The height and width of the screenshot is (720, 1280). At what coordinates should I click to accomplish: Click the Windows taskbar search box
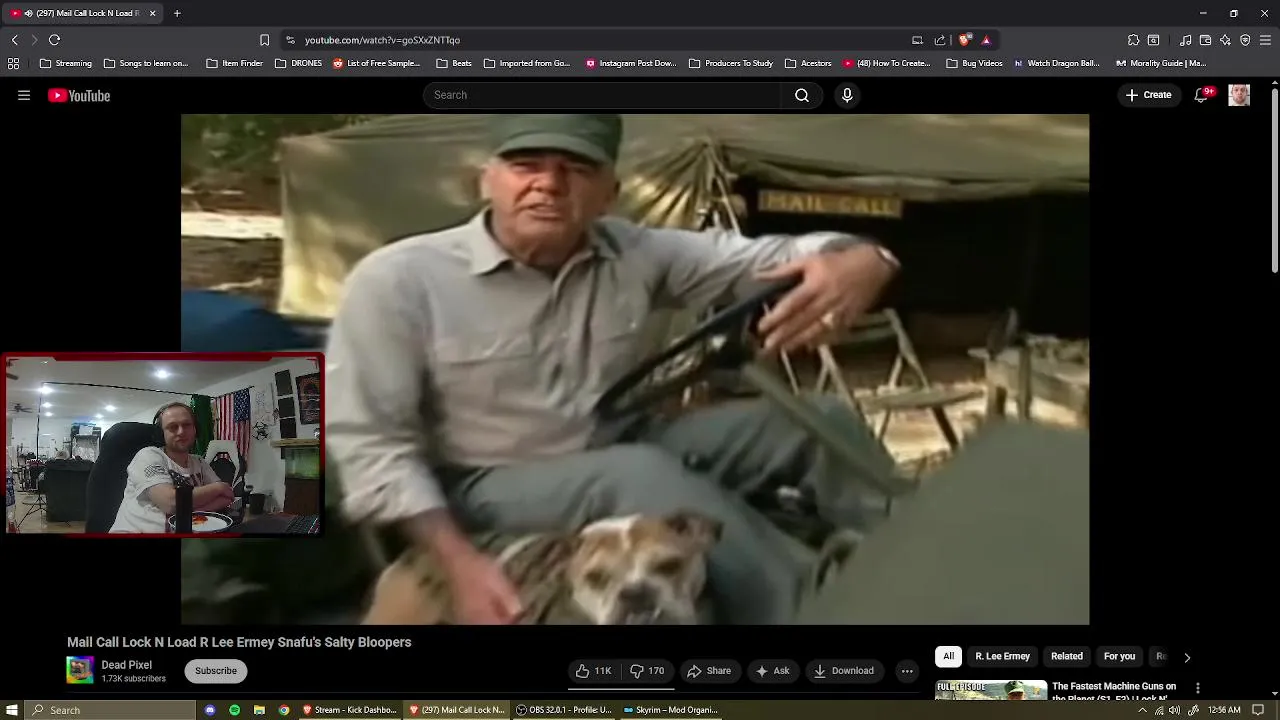tap(112, 710)
